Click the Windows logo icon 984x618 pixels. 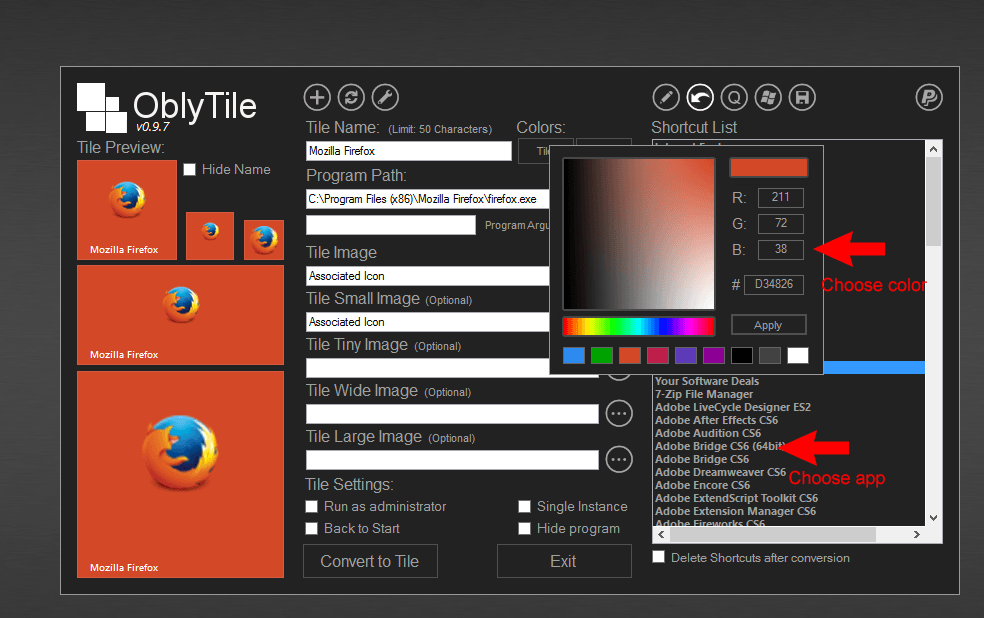point(768,97)
